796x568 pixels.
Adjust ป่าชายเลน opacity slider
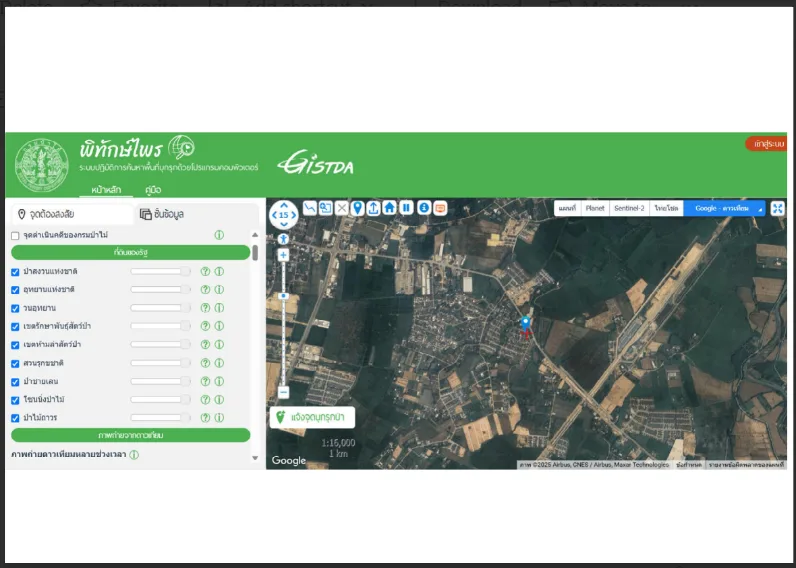coord(160,381)
